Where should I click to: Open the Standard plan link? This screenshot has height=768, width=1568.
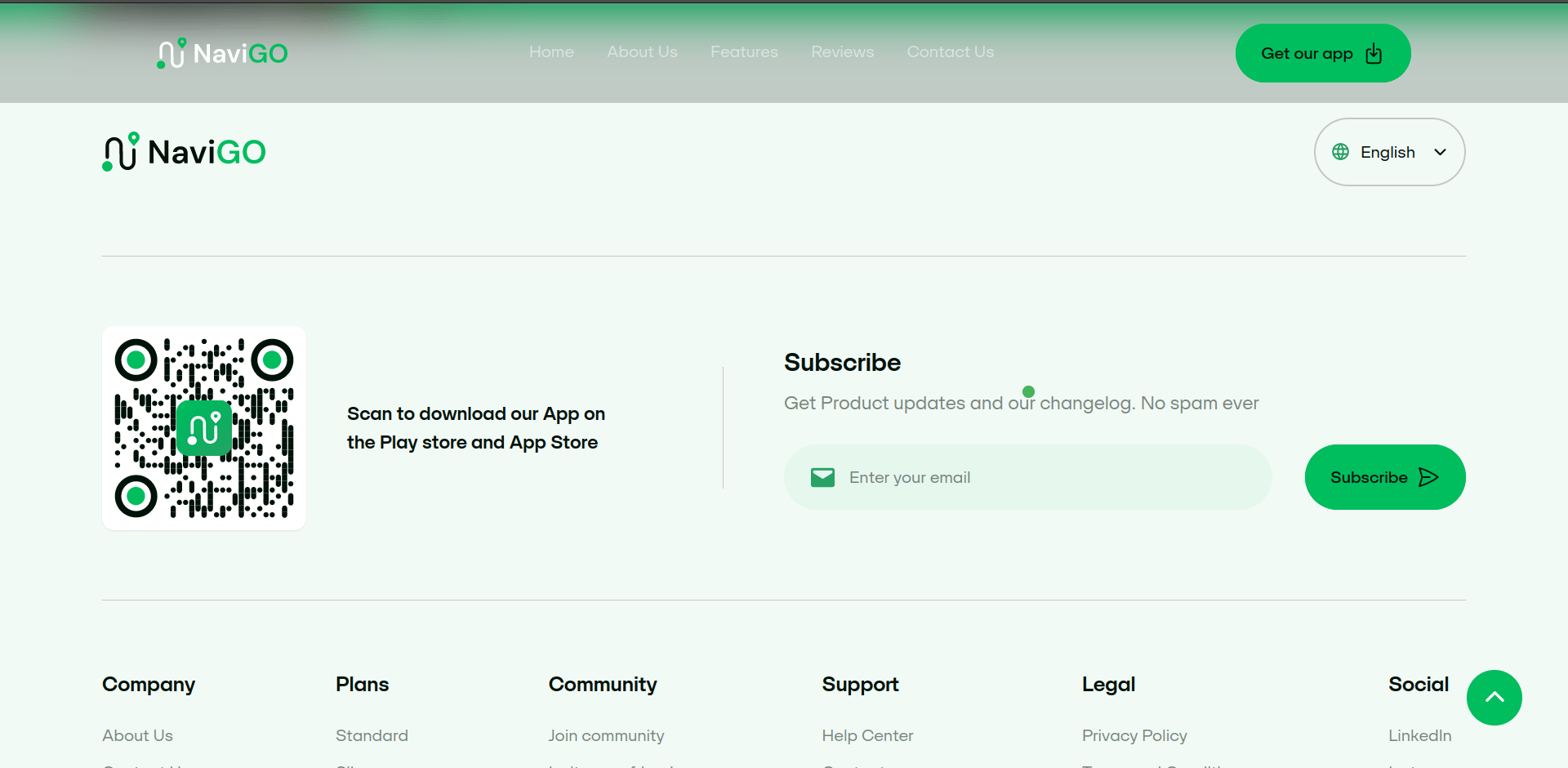click(372, 735)
